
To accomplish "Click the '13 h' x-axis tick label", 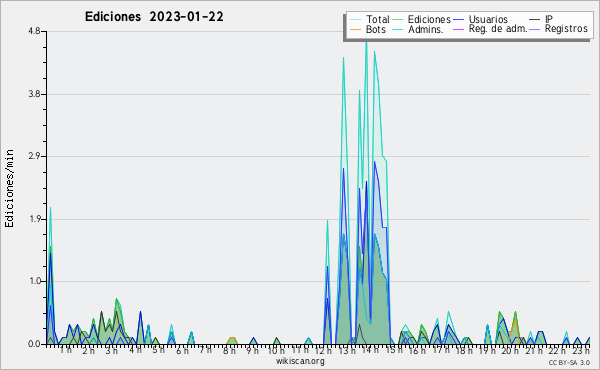I will point(347,350).
